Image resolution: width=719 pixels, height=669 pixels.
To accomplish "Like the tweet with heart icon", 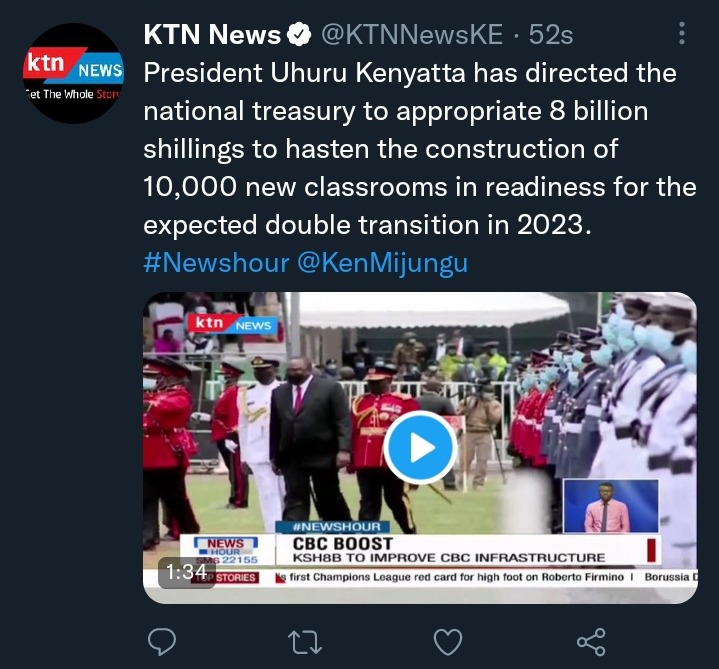I will click(x=448, y=642).
